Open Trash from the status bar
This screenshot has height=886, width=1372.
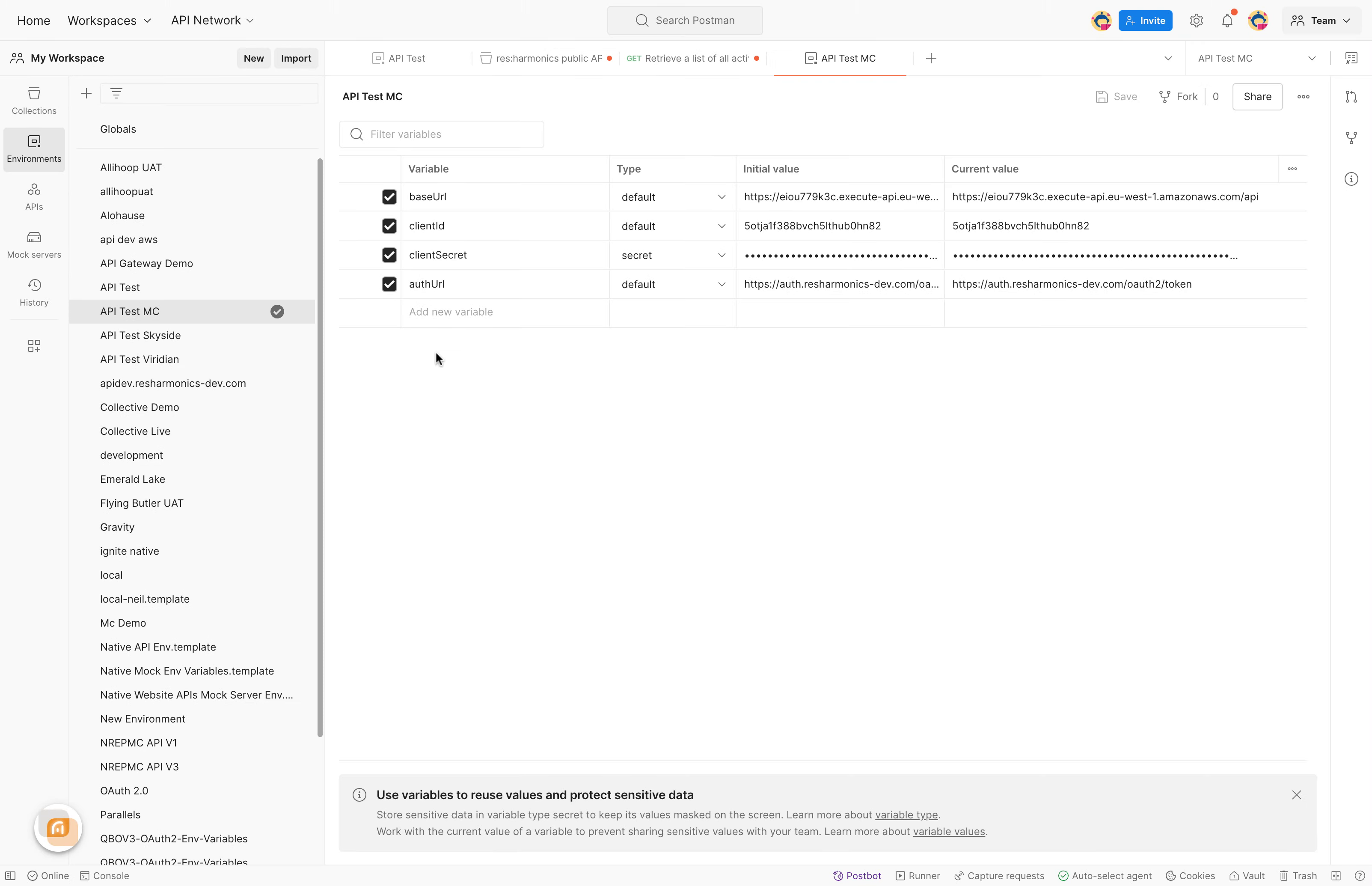[x=1298, y=876]
